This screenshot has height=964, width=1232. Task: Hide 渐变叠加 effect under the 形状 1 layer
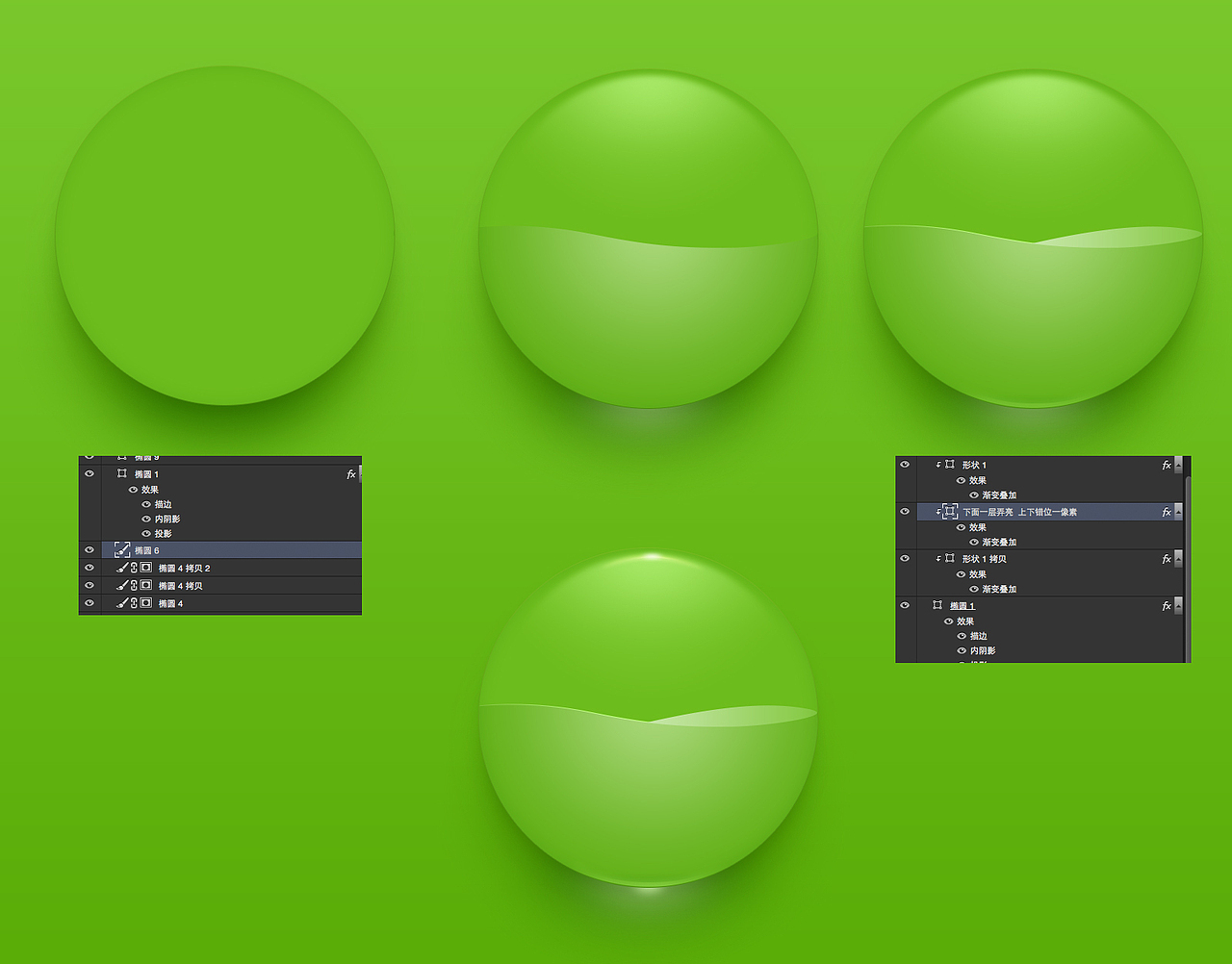(974, 495)
